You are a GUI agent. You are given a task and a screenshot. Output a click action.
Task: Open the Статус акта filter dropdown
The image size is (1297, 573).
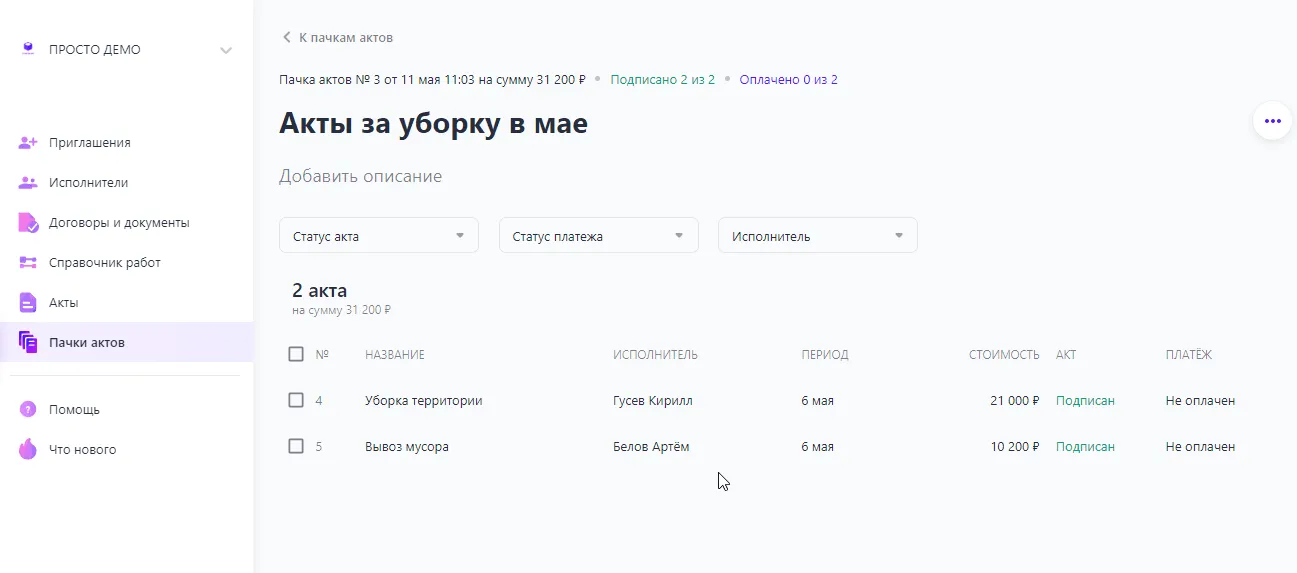[x=378, y=236]
